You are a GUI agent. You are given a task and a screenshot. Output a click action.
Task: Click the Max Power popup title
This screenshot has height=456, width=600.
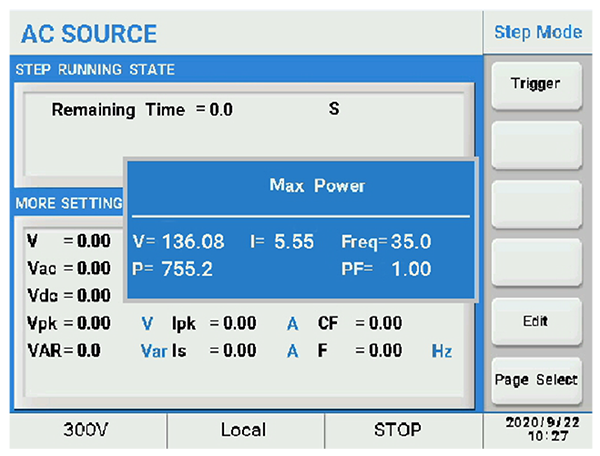click(x=304, y=186)
